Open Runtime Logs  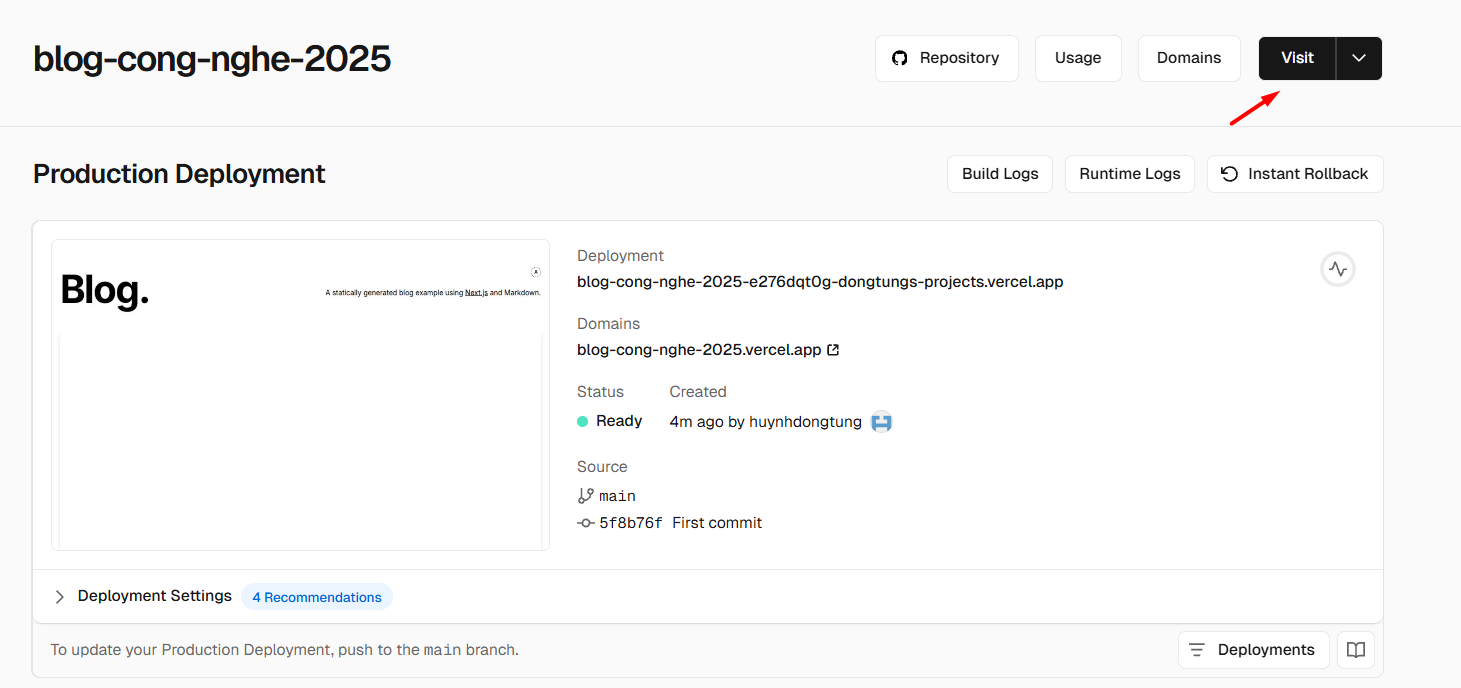1129,173
